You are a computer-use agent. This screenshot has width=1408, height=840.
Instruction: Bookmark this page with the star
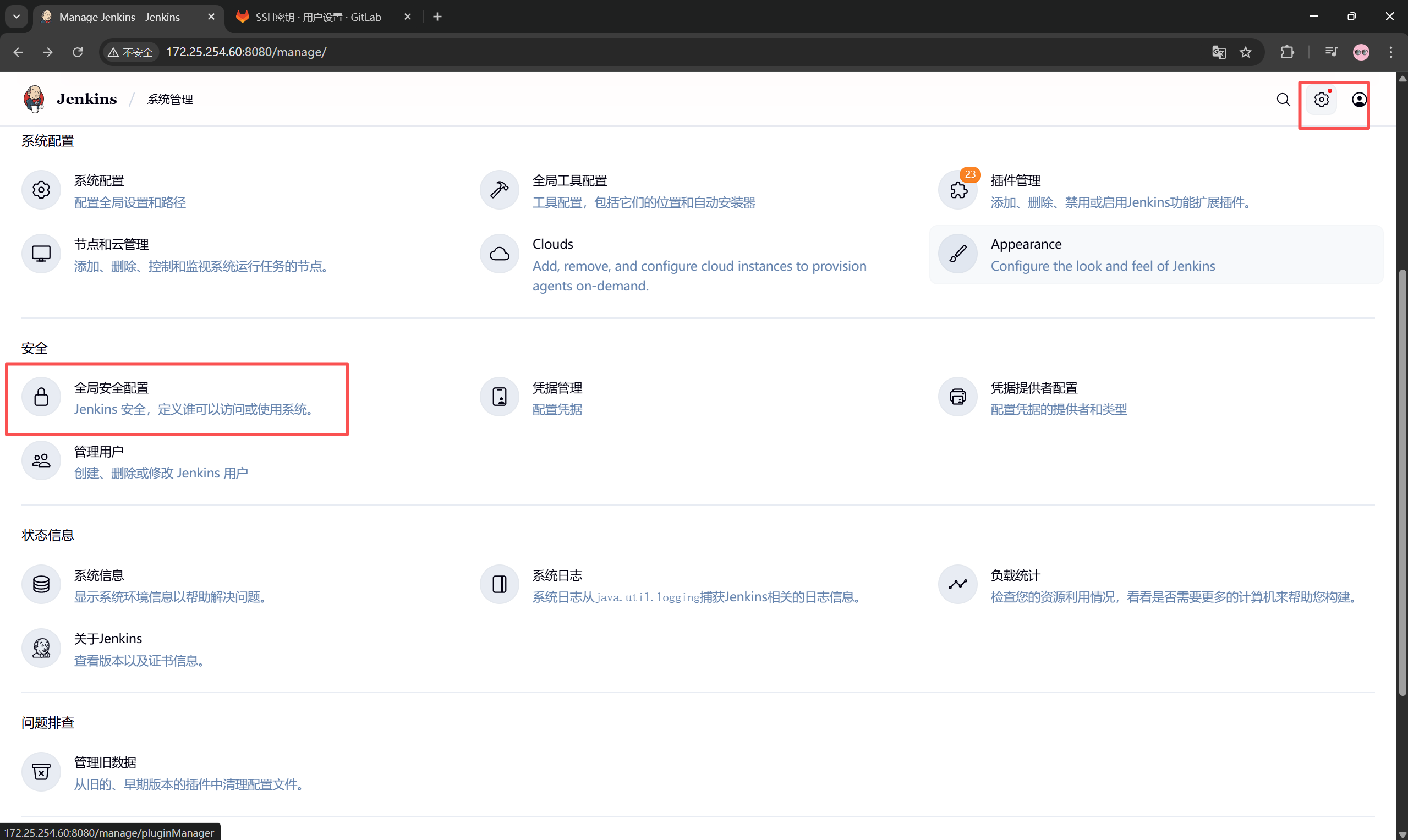click(1246, 52)
